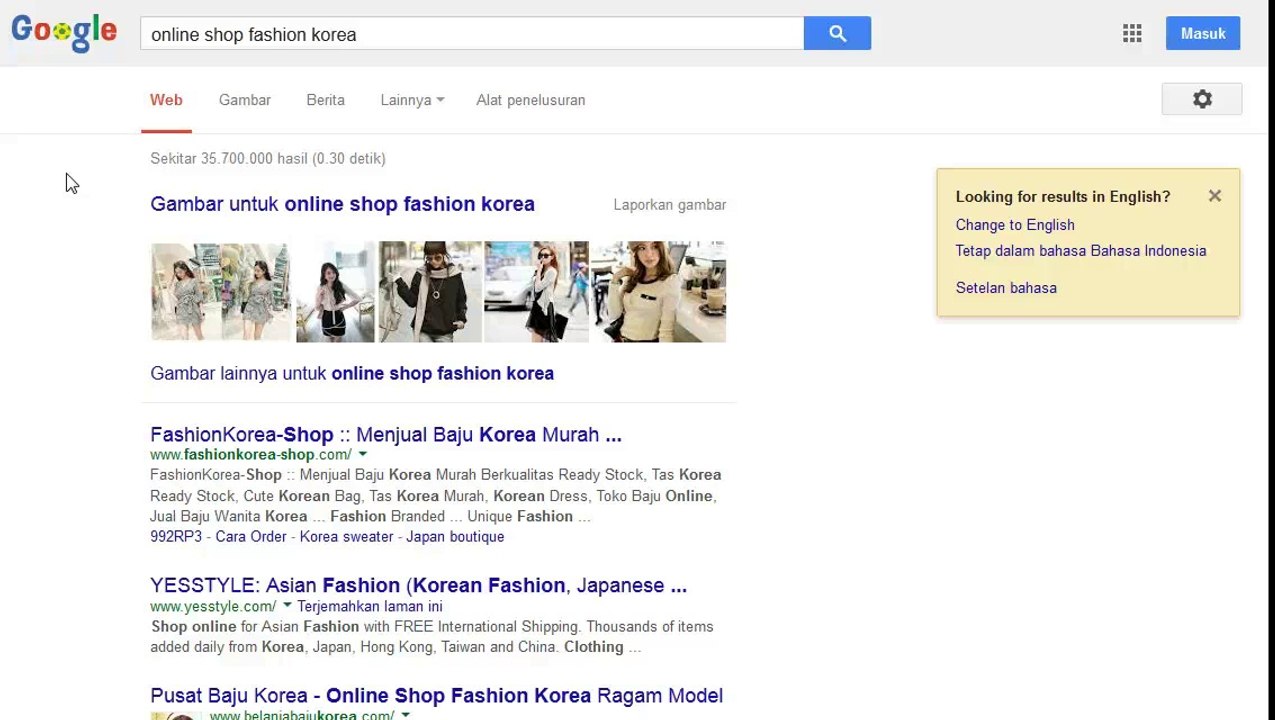Click the Google logo
Image resolution: width=1275 pixels, height=720 pixels.
(x=64, y=33)
